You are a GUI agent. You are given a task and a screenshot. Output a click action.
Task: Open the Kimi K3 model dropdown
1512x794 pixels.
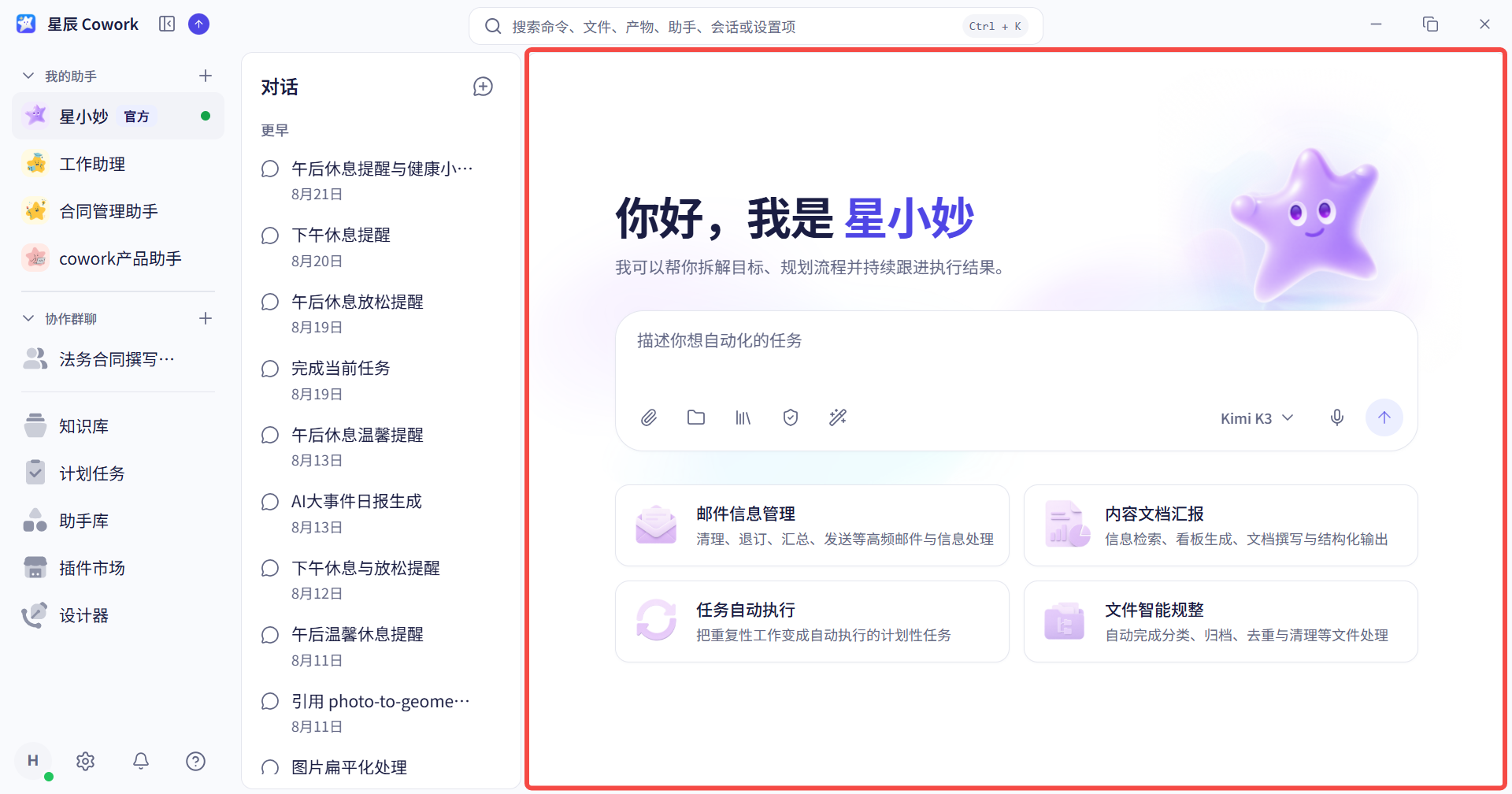(x=1257, y=418)
